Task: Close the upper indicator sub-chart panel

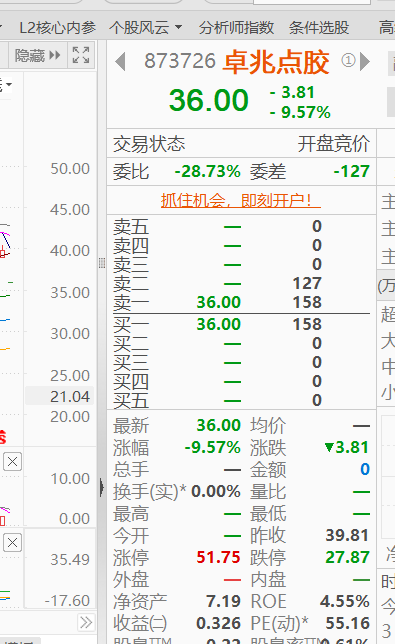Action: 12,462
